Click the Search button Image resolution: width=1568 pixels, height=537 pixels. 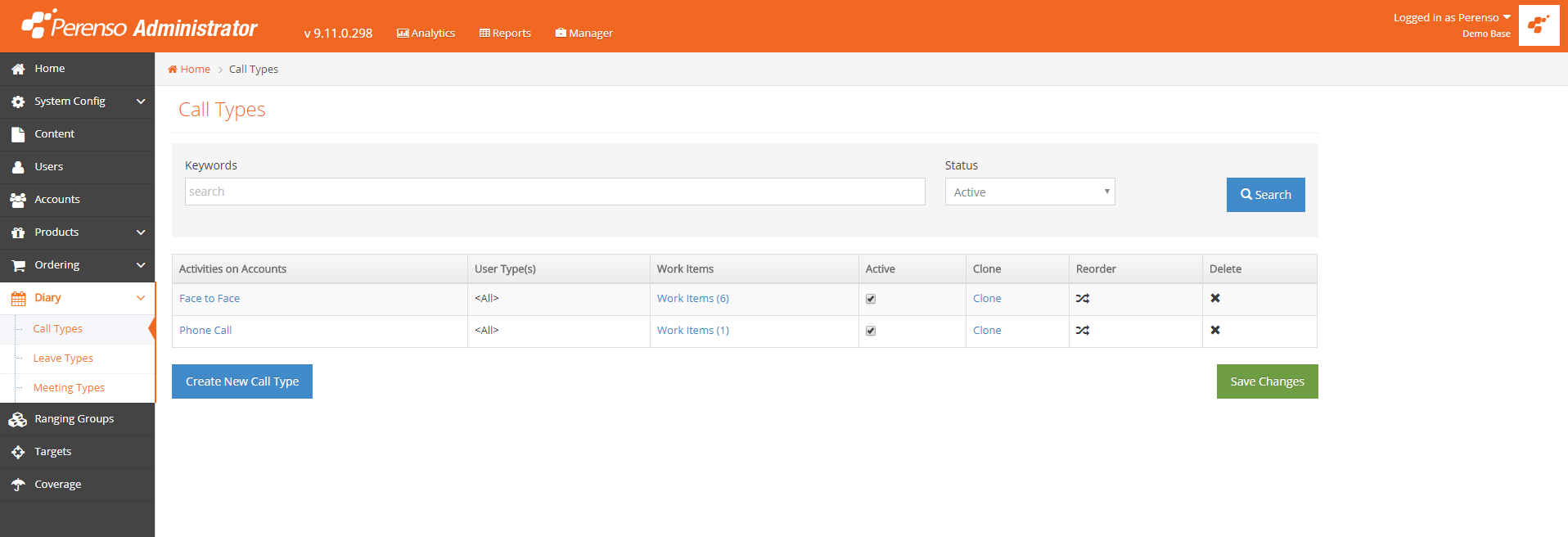(1265, 195)
